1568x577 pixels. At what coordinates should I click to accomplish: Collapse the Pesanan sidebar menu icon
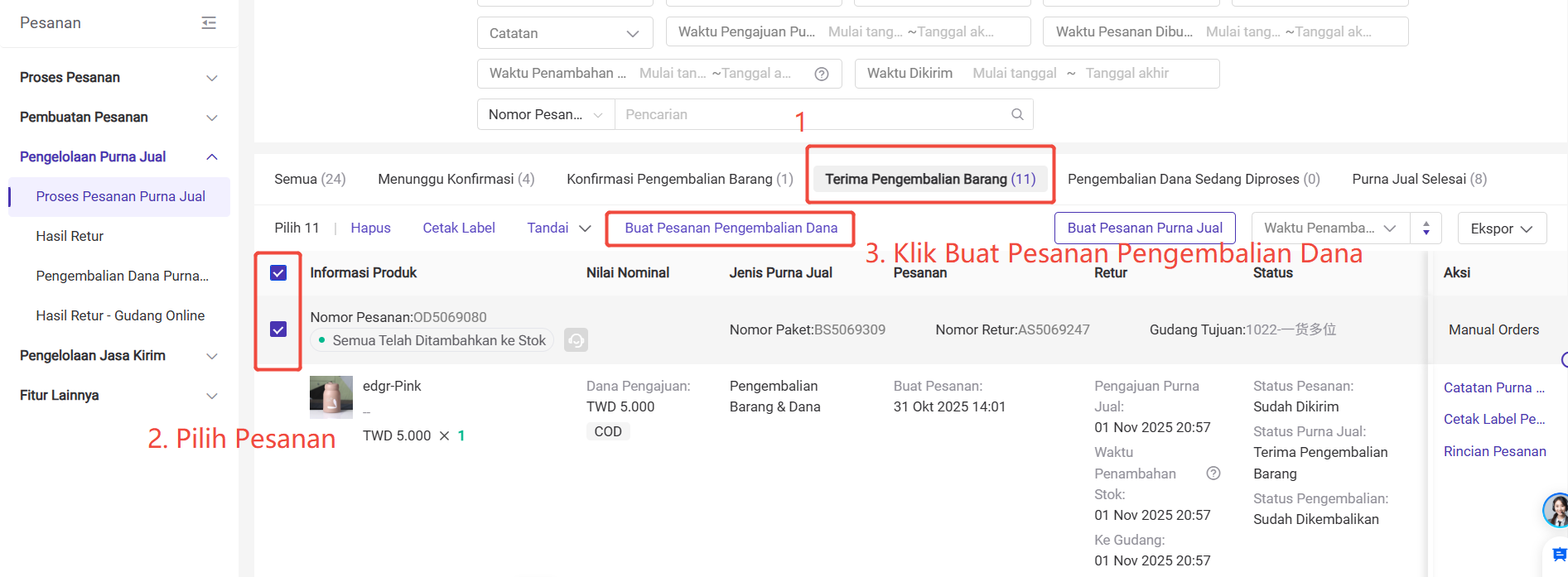209,23
